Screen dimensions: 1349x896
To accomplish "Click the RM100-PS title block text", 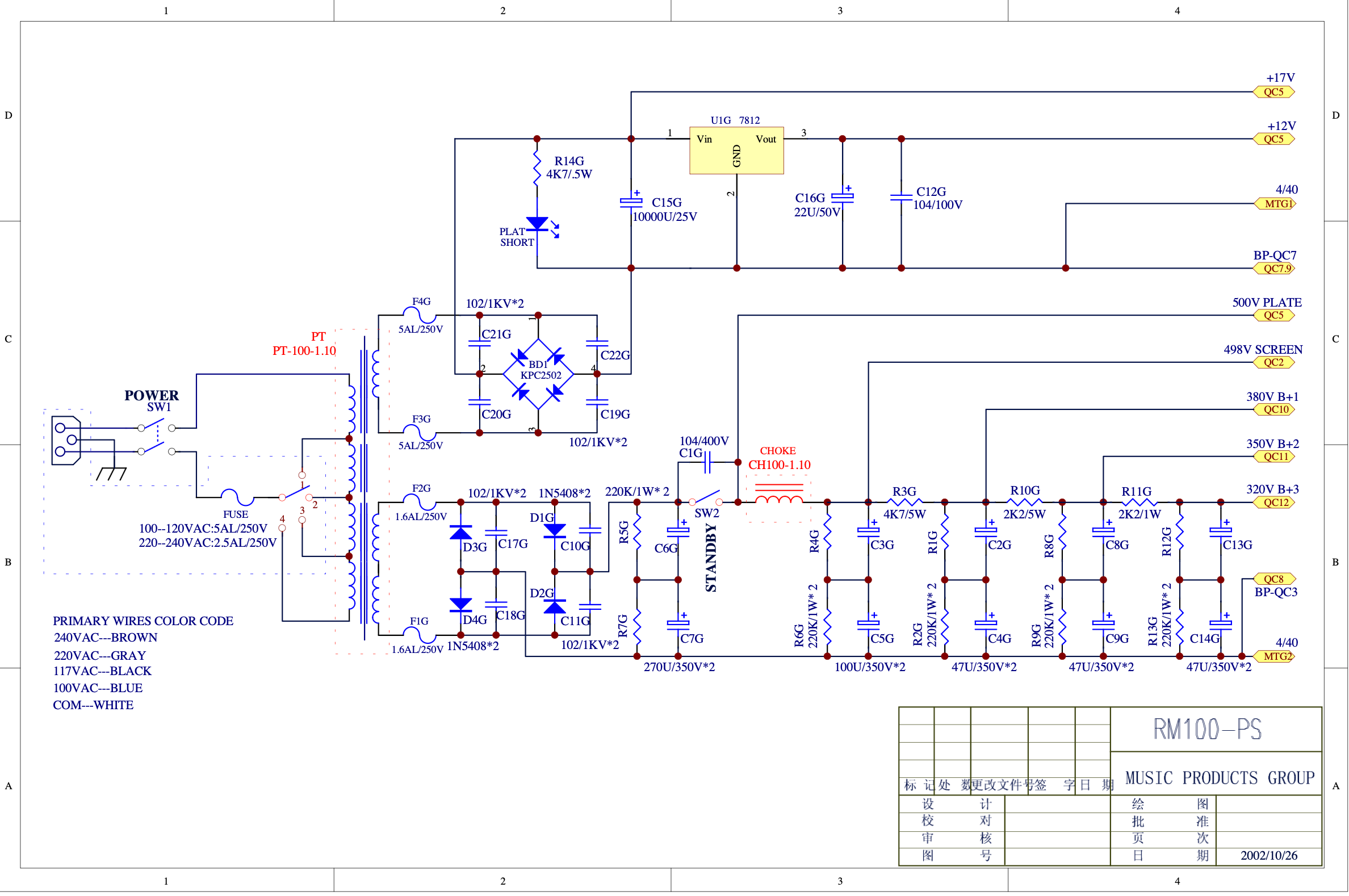I will click(1206, 729).
